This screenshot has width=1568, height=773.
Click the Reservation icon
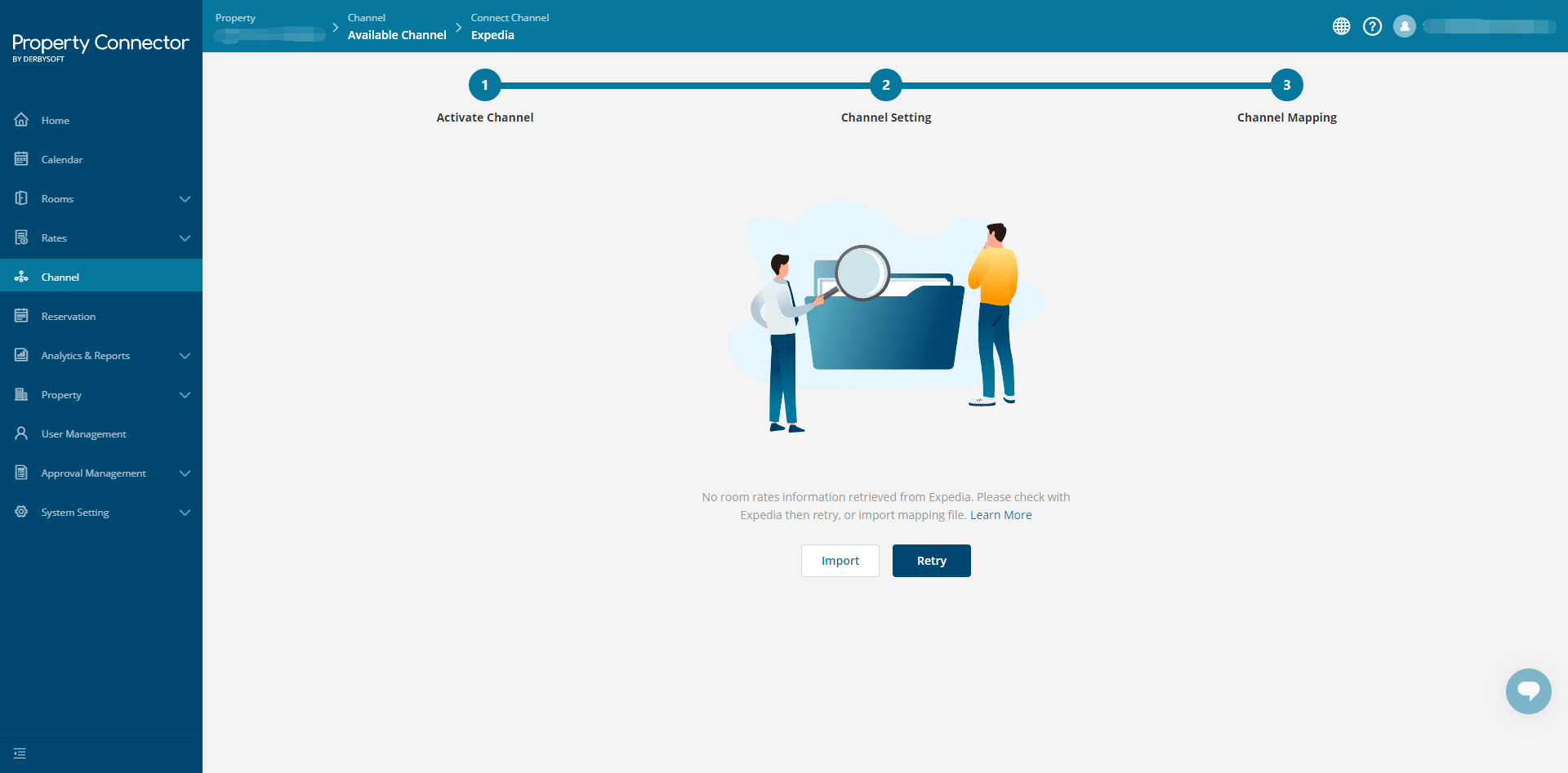[21, 316]
